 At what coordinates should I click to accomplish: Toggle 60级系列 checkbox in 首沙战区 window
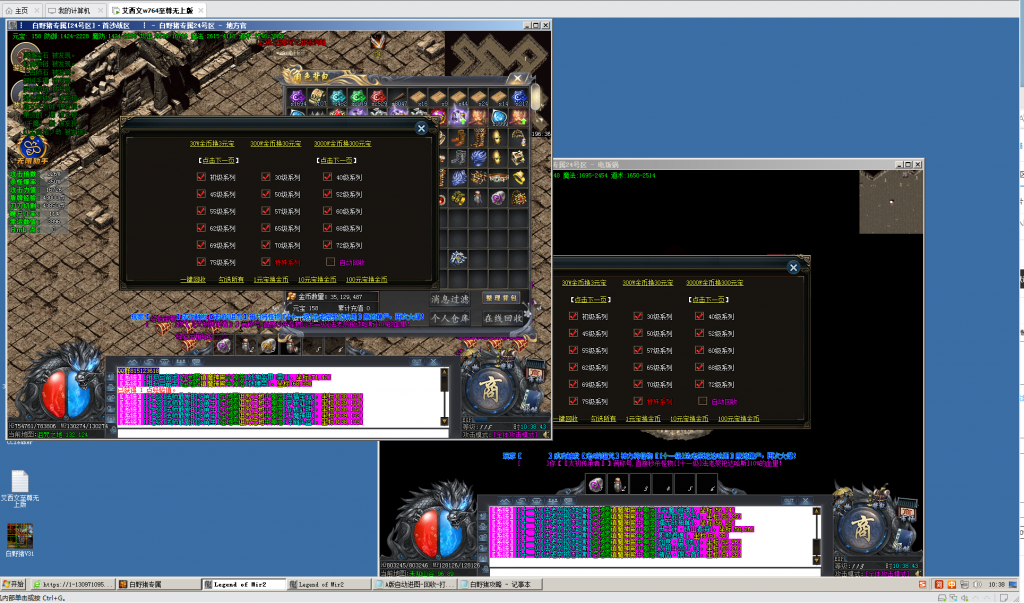coord(328,210)
